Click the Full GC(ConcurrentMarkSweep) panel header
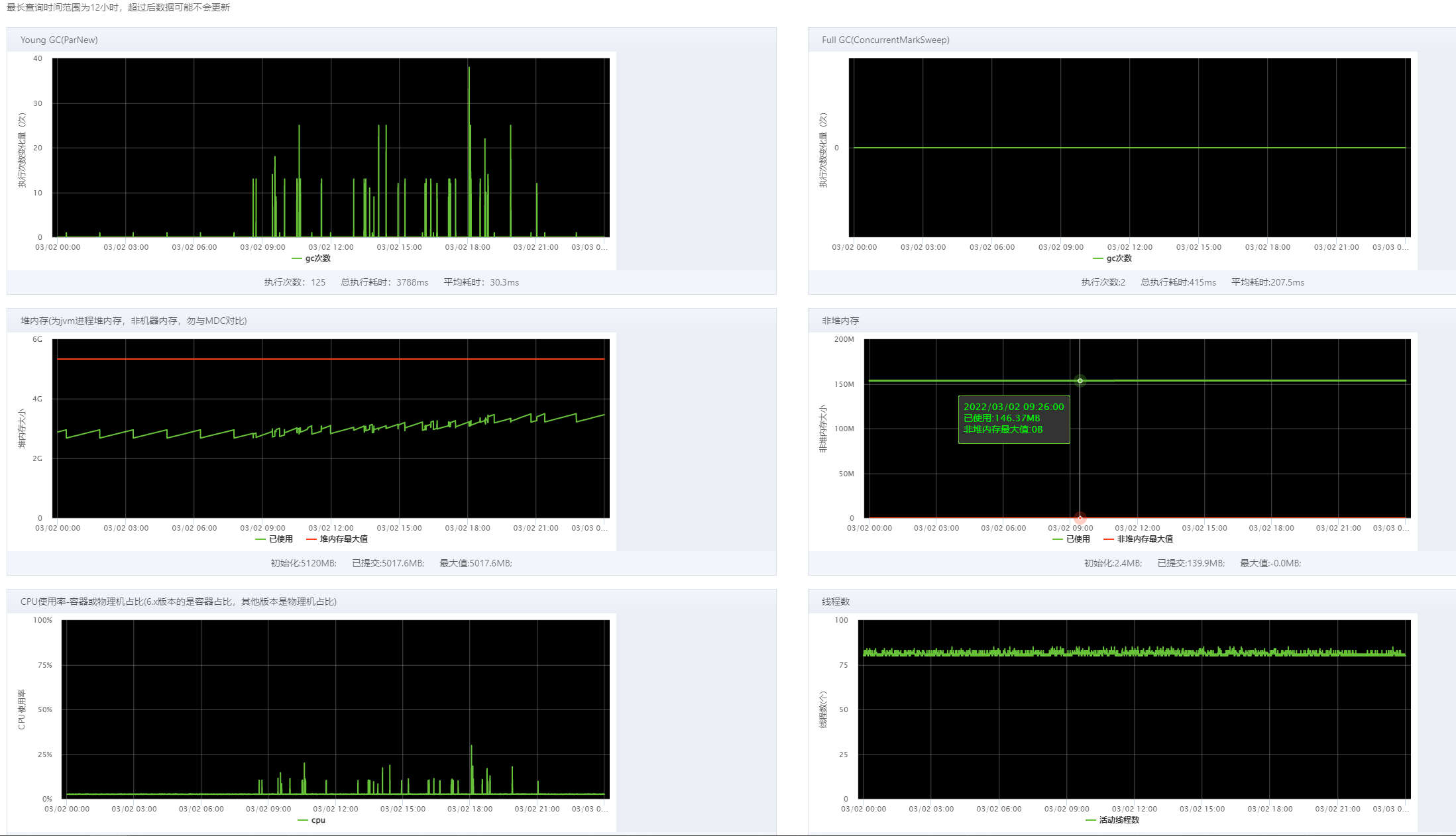1456x836 pixels. tap(885, 40)
